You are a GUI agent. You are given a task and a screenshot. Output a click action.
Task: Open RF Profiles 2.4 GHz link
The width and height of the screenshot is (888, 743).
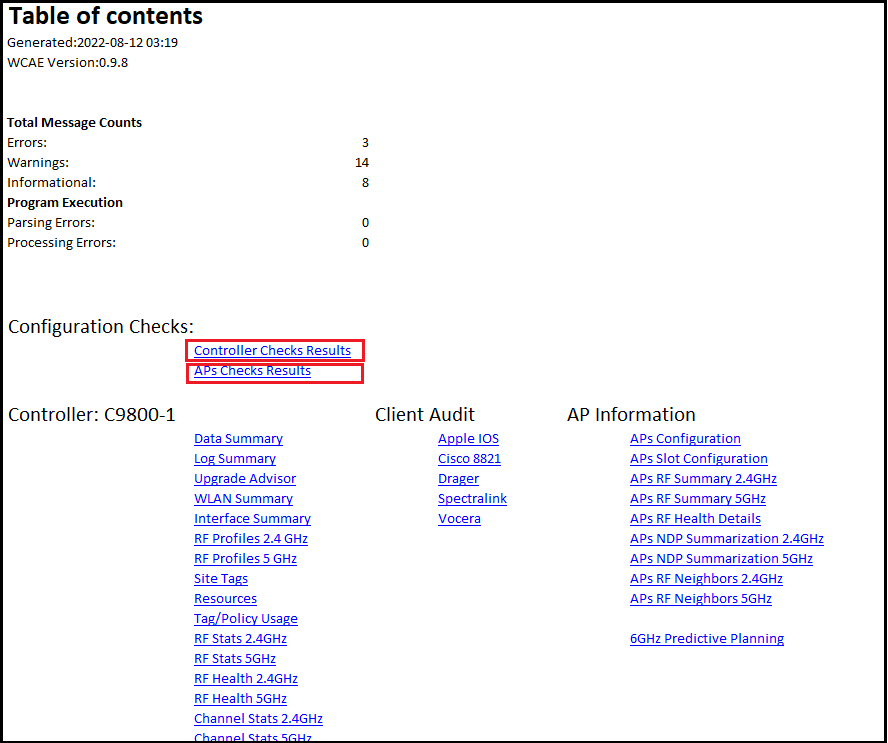(251, 539)
